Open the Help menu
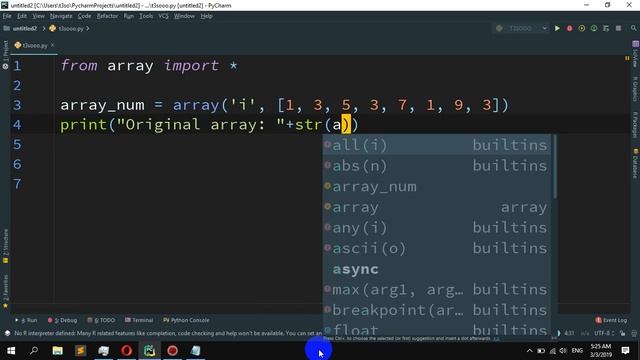640x360 pixels. [207, 16]
